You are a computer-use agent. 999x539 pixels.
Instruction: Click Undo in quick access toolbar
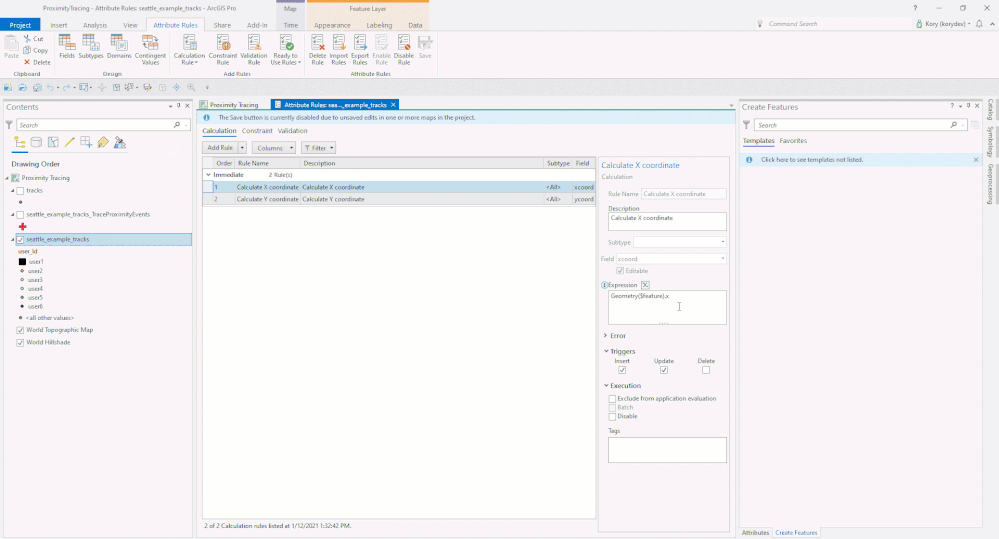coord(50,87)
